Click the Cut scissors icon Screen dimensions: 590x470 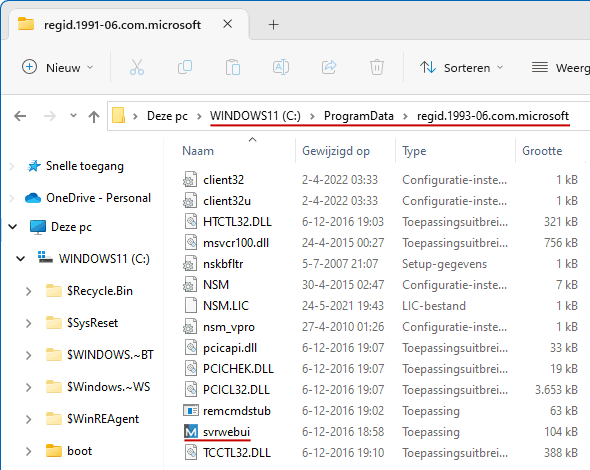point(137,67)
